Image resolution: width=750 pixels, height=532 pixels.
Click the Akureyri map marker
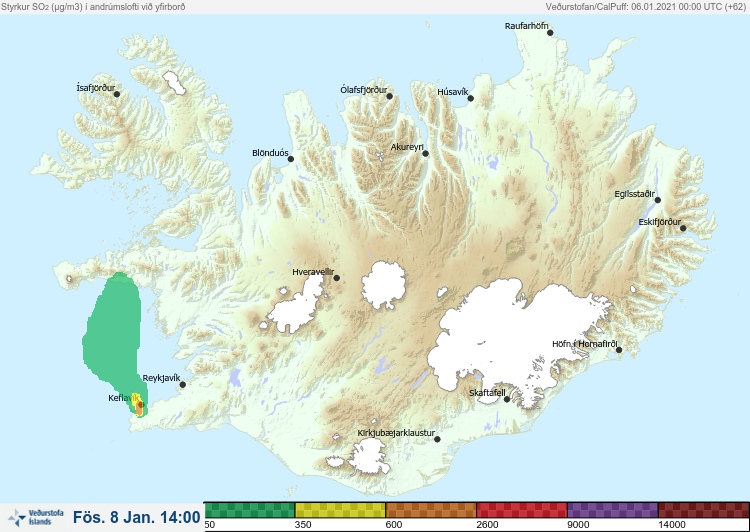point(425,154)
